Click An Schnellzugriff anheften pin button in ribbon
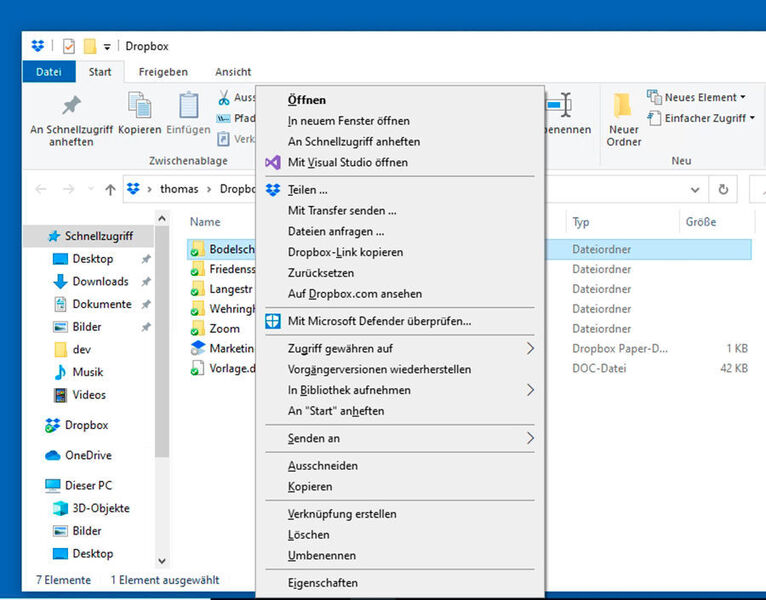 pyautogui.click(x=71, y=120)
